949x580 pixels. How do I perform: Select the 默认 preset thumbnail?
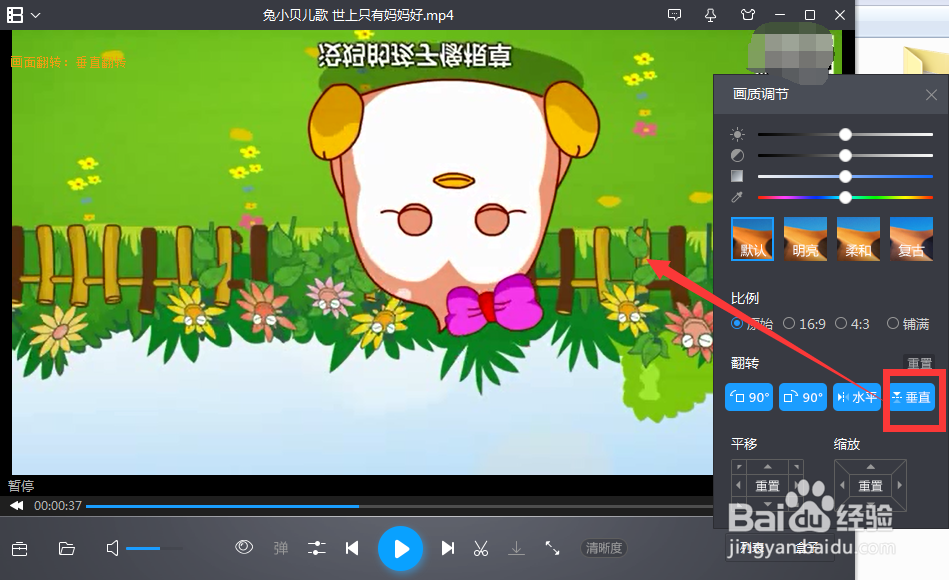pyautogui.click(x=752, y=239)
